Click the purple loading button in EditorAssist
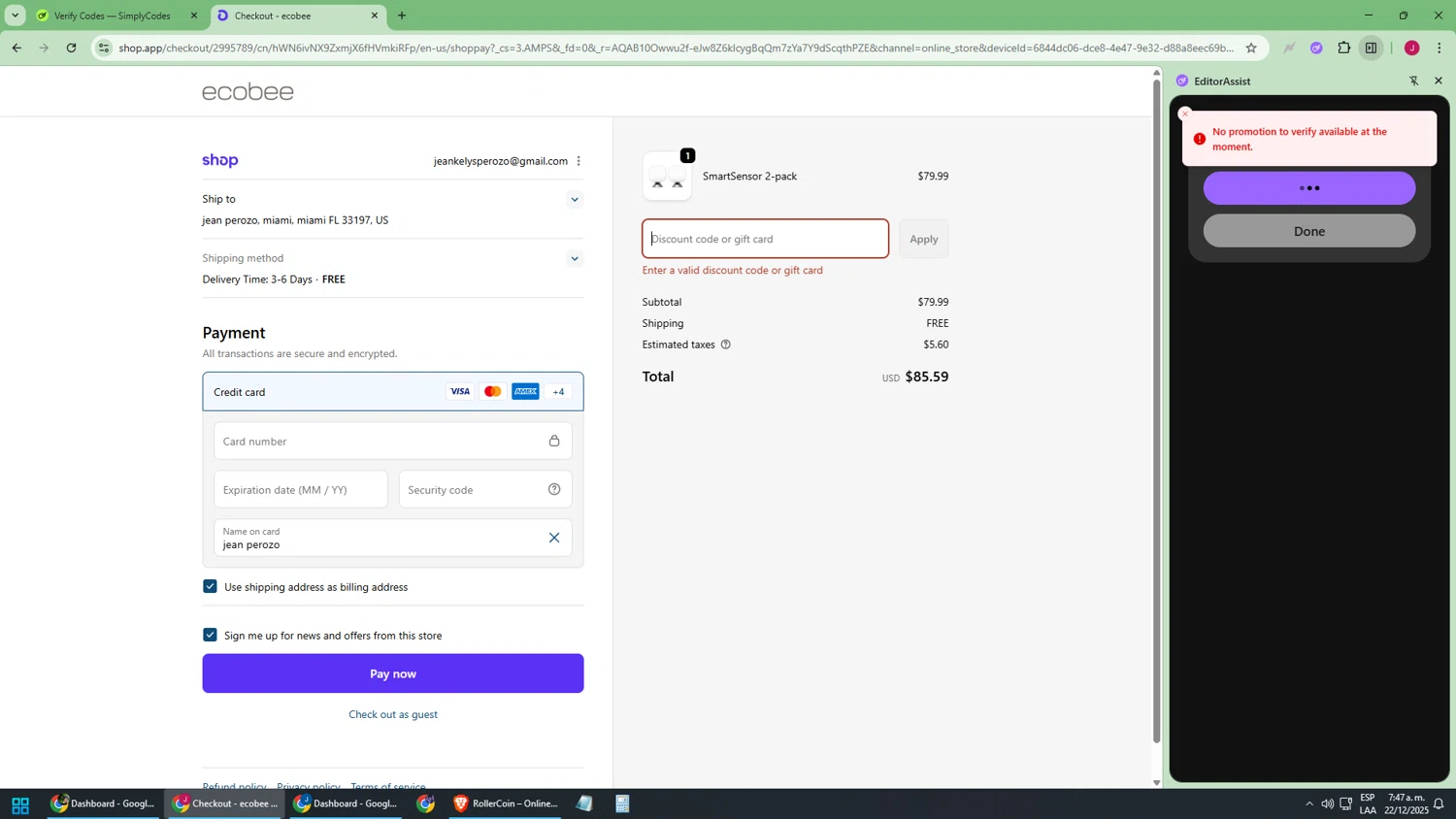The width and height of the screenshot is (1456, 819). [1309, 188]
